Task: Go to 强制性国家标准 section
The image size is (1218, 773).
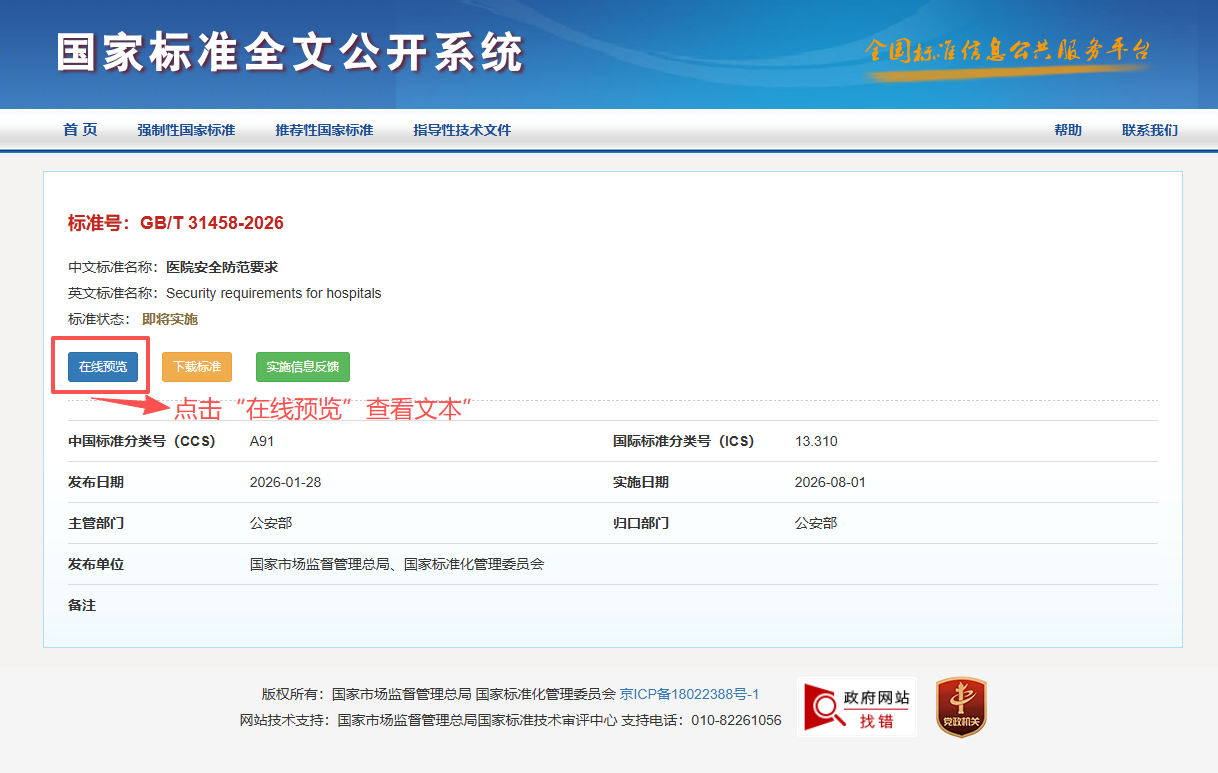Action: pos(186,130)
